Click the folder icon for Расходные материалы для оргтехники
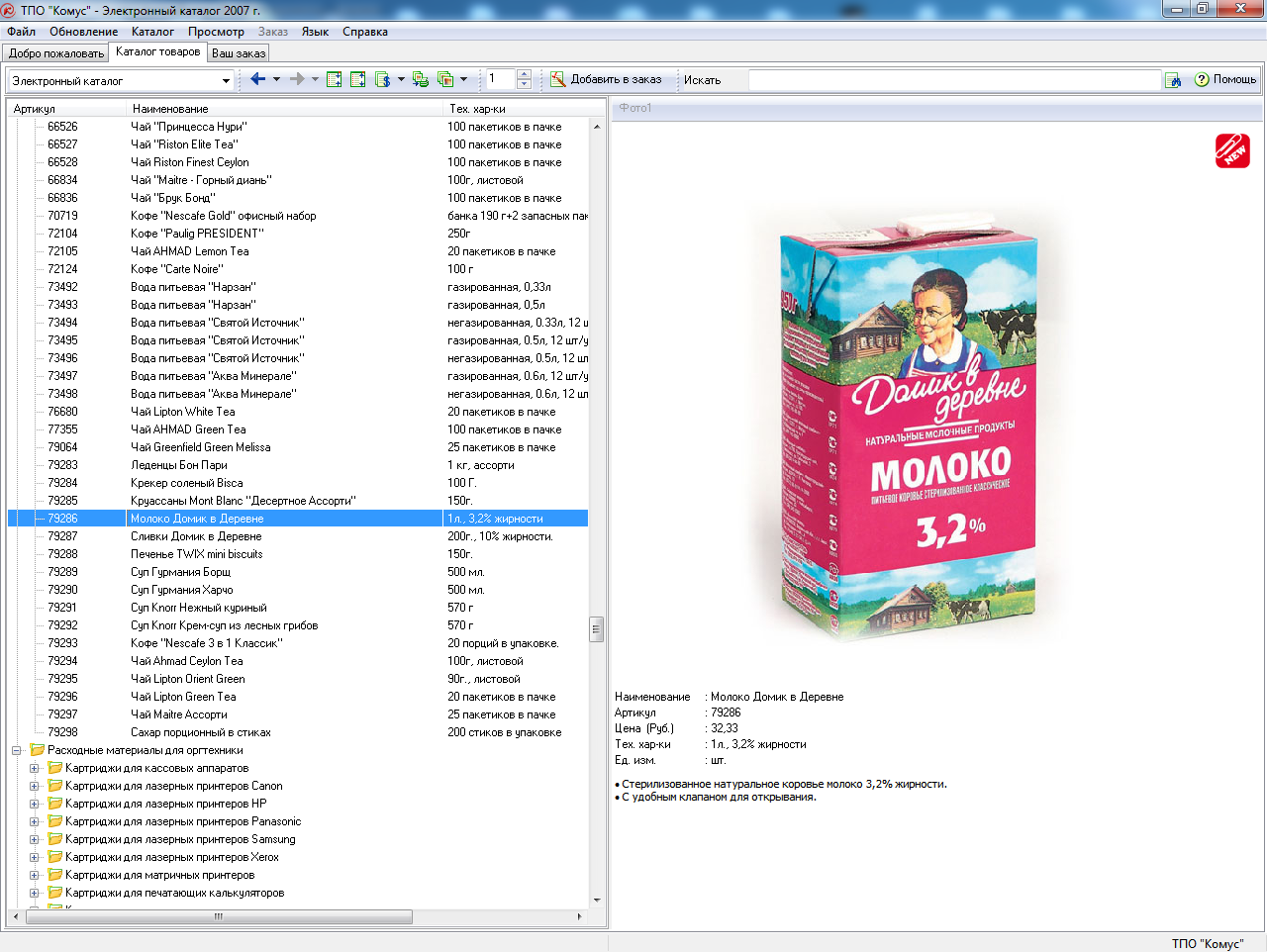The width and height of the screenshot is (1267, 952). point(38,750)
